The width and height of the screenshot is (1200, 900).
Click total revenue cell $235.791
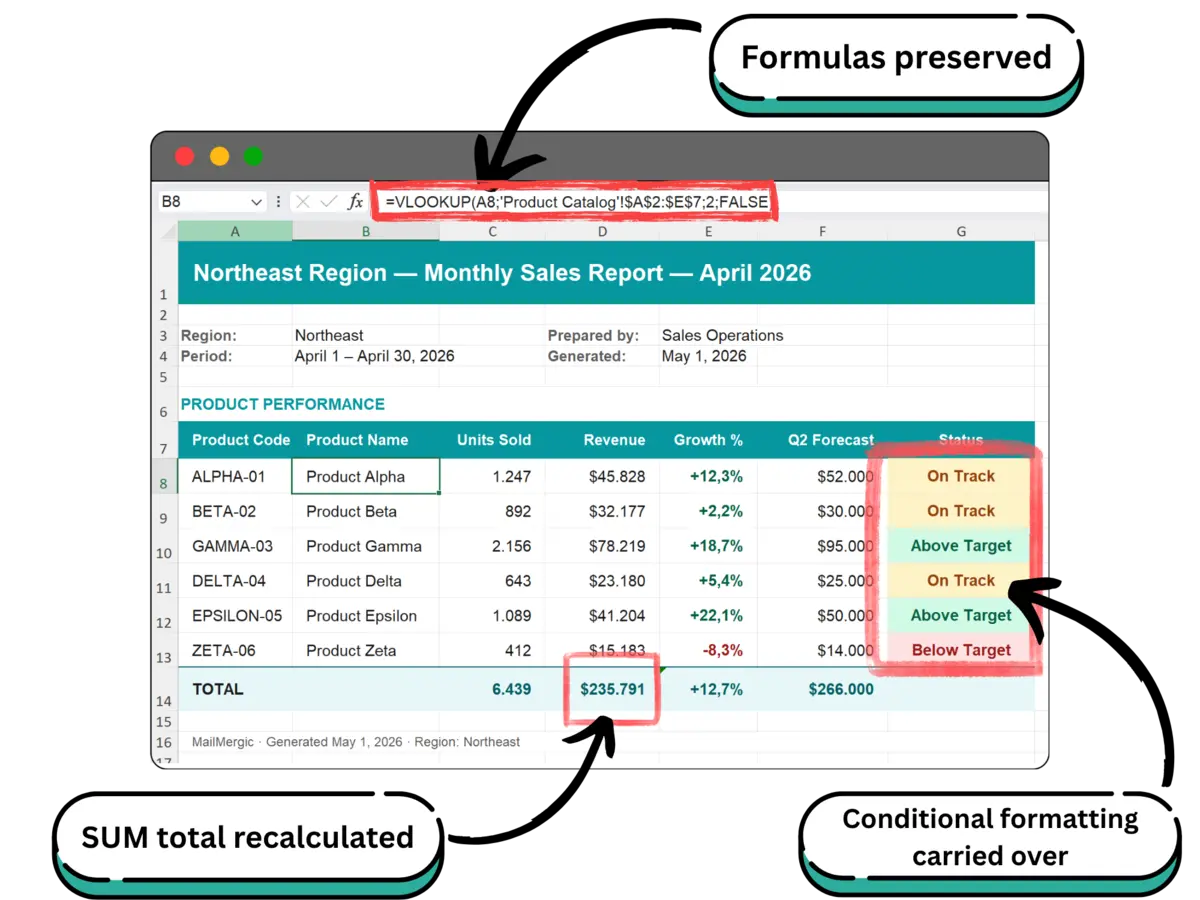click(x=602, y=689)
